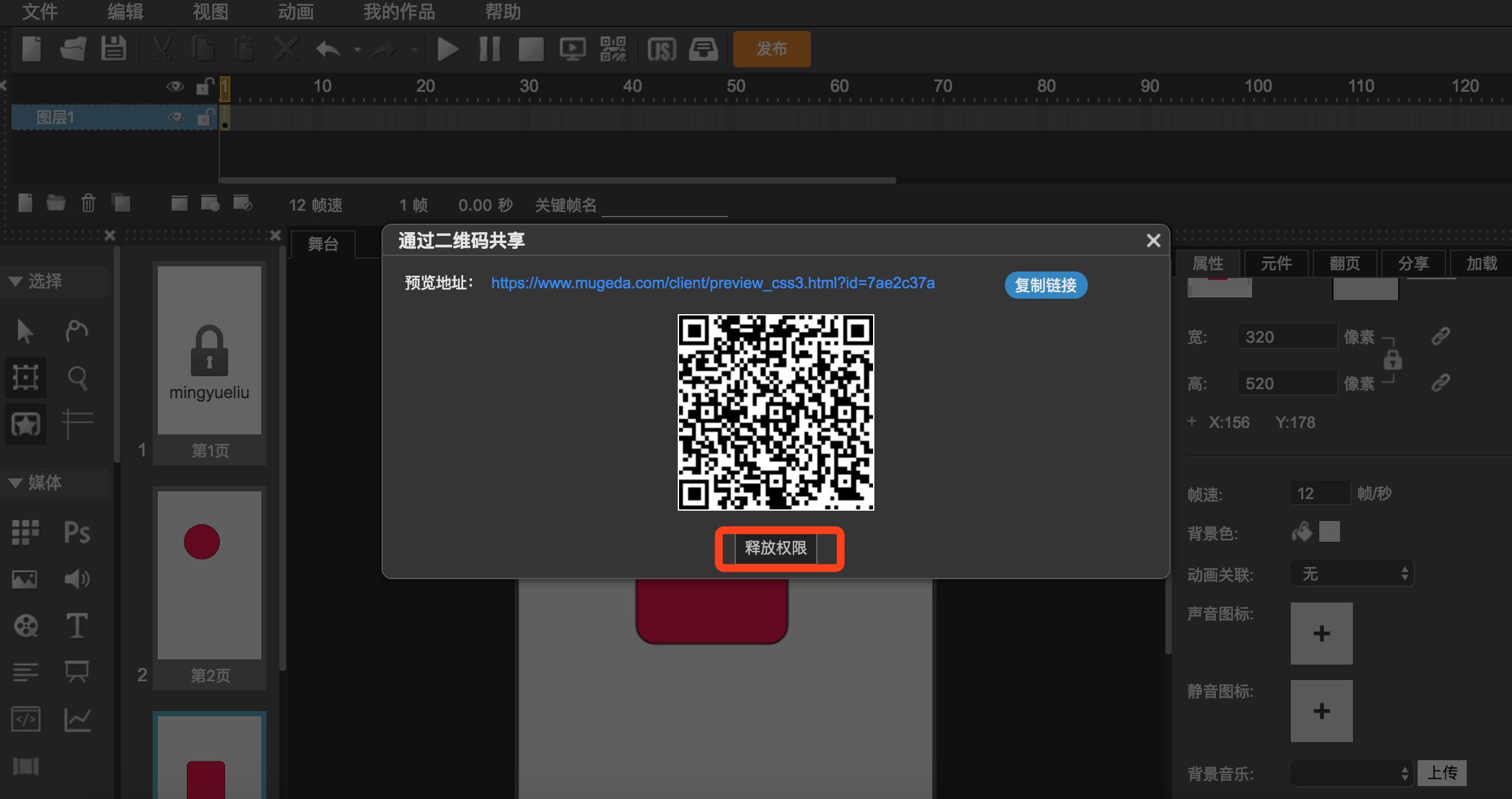1512x799 pixels.
Task: Click the speaker audio import icon
Action: click(77, 579)
